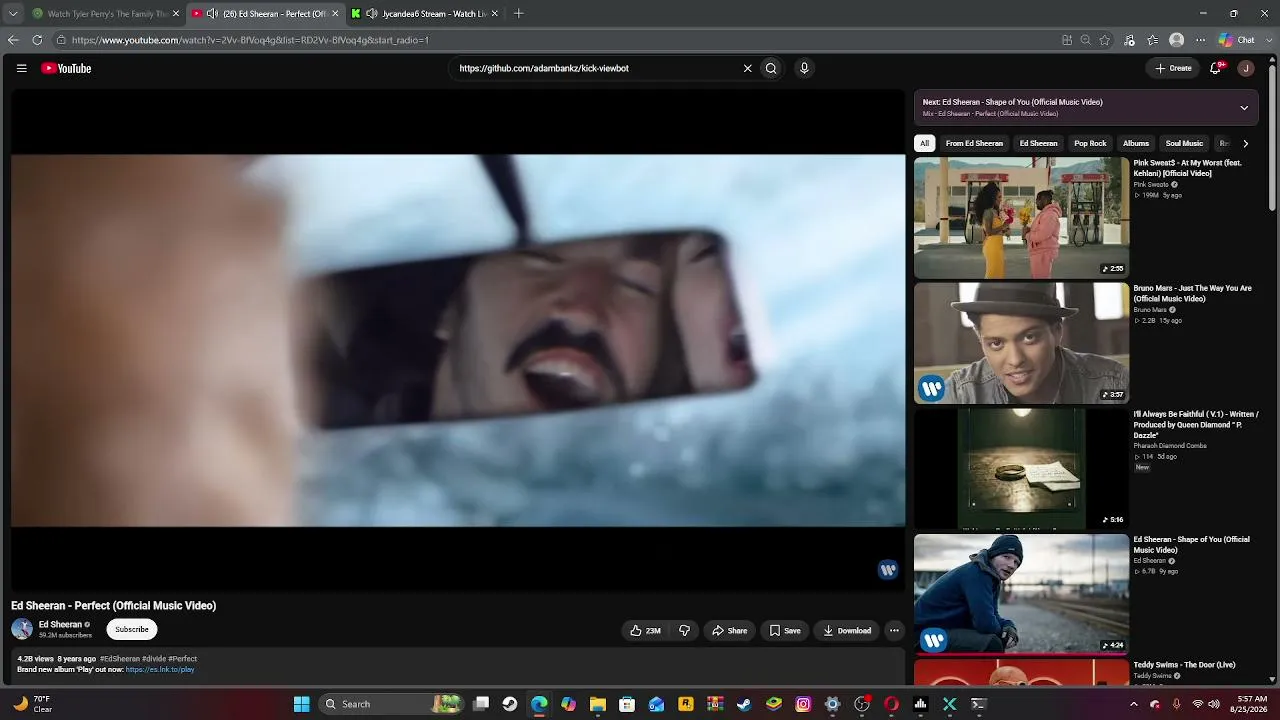Open Bruno Mars Just The Way You Are thumbnail
The image size is (1280, 720).
(x=1021, y=343)
